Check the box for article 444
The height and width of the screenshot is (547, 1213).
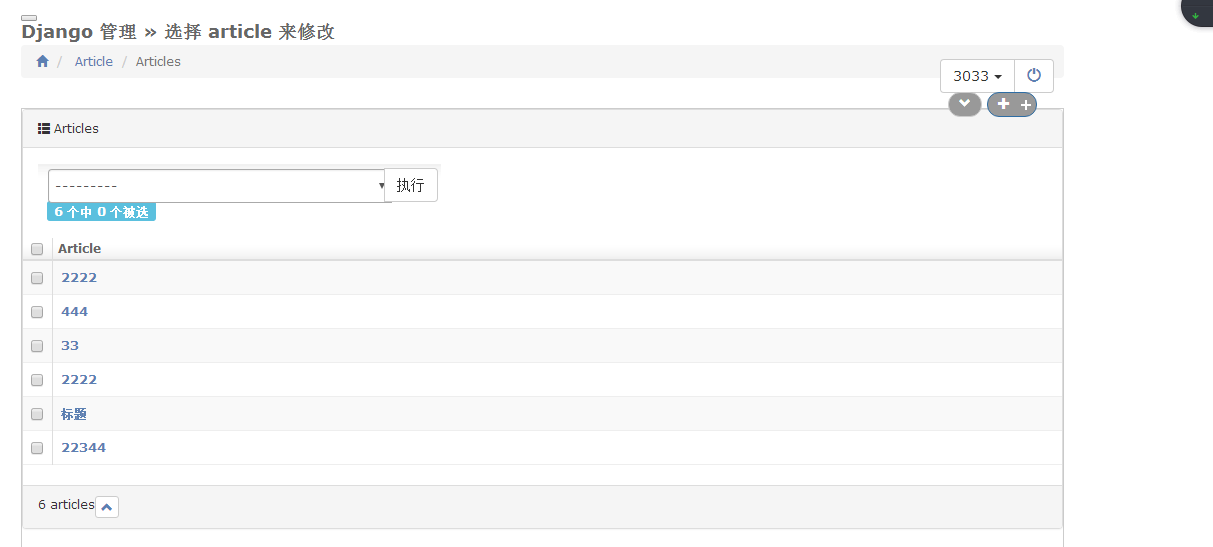[37, 312]
